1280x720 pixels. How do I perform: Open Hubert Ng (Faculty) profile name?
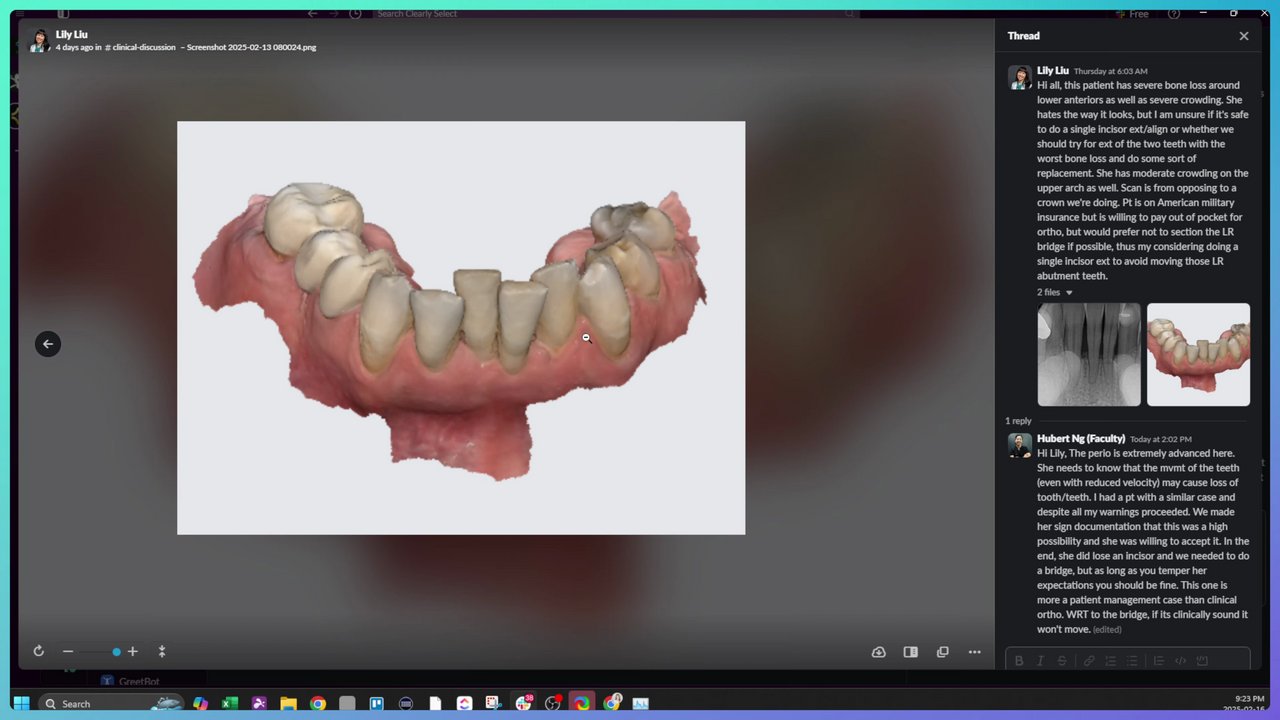coord(1081,438)
